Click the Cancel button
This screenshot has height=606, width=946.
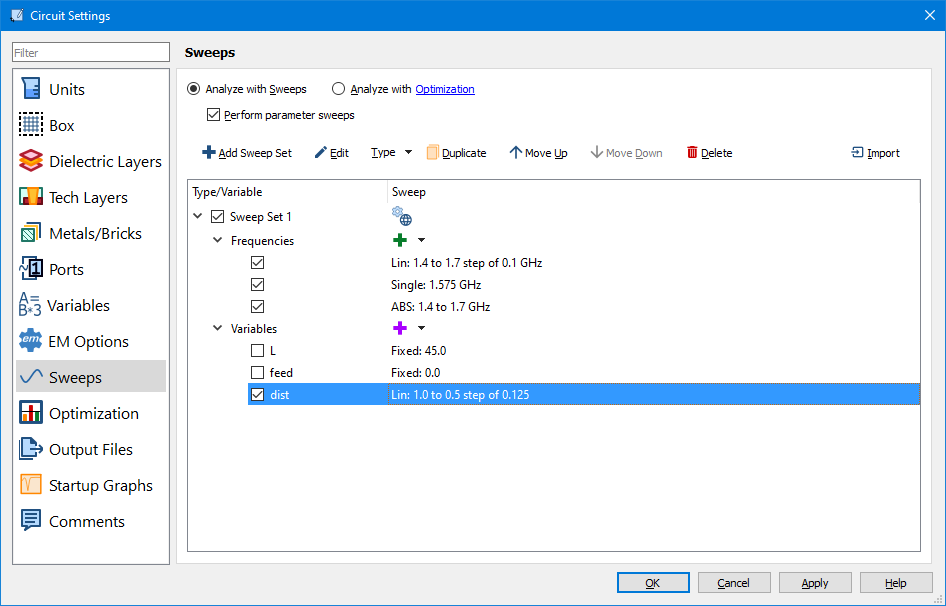734,583
